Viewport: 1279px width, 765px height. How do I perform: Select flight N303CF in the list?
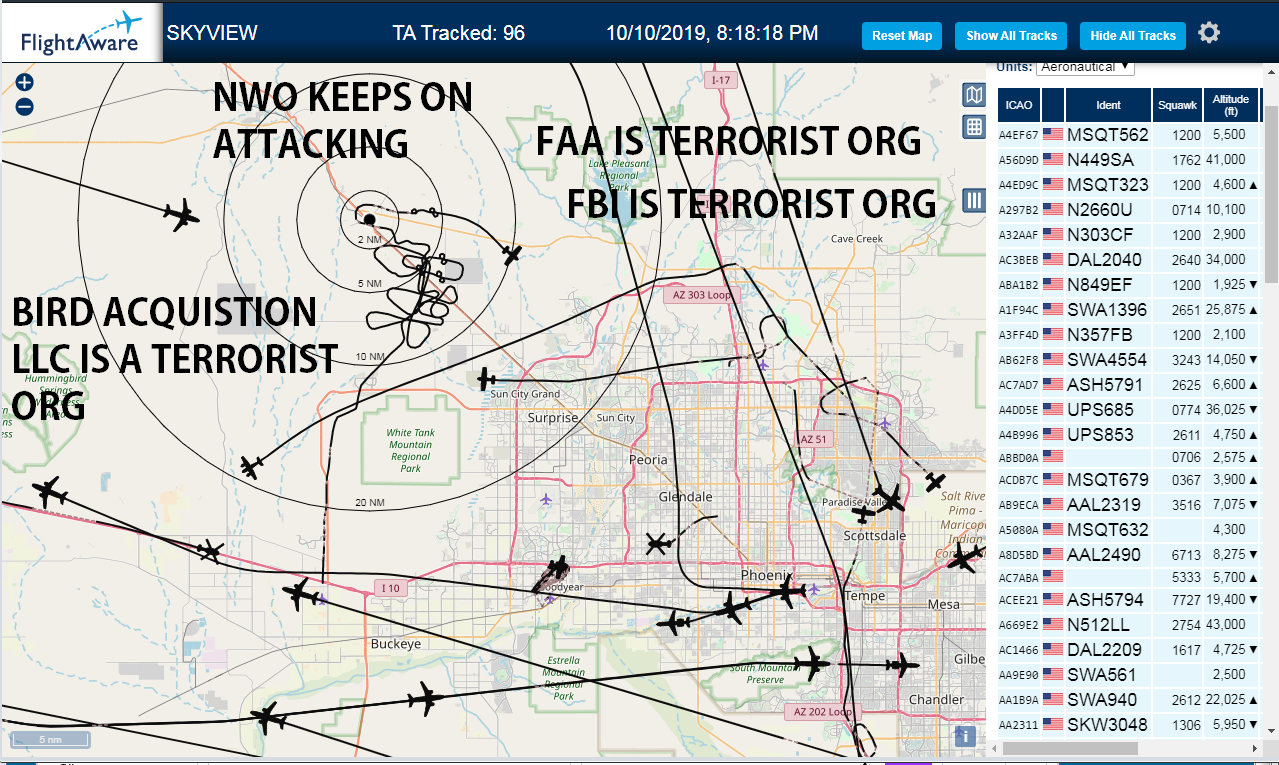coord(1128,235)
